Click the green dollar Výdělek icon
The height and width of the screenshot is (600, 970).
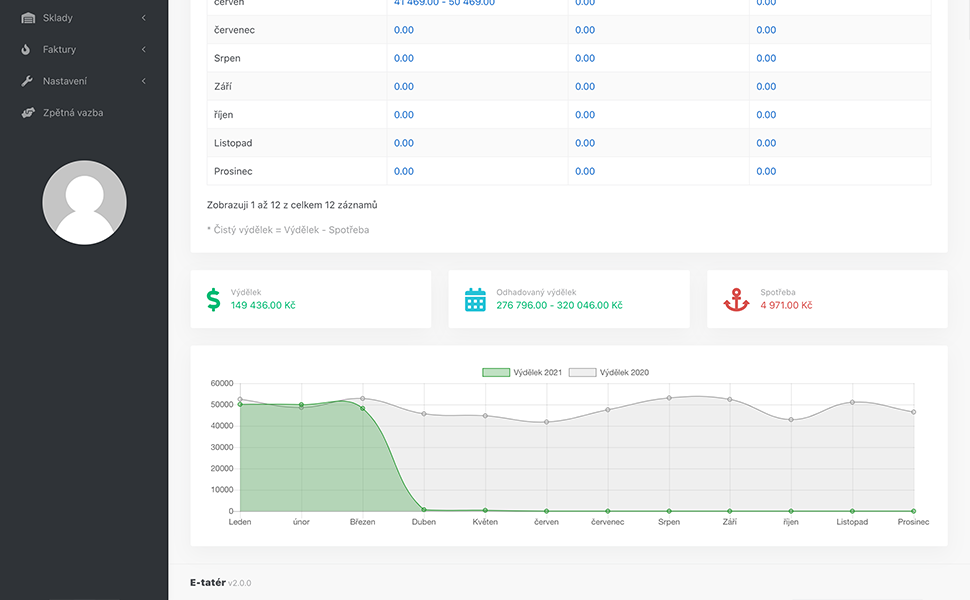click(x=213, y=299)
